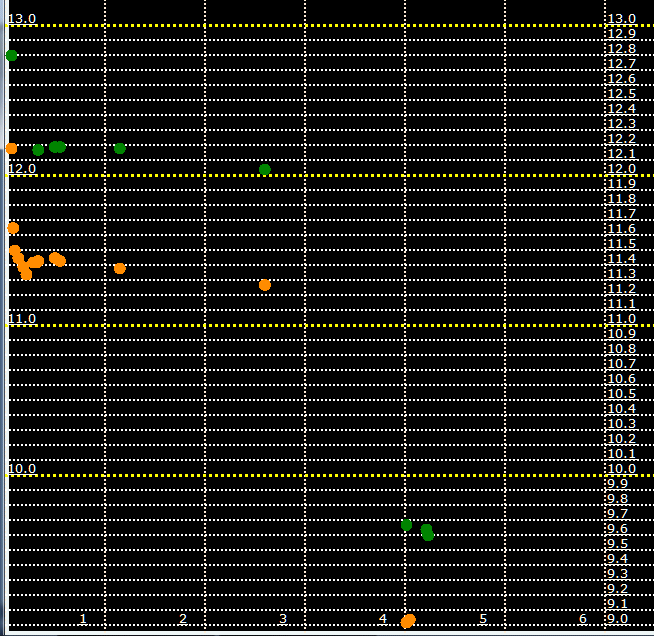Click the left-side 12.0 axis label
The height and width of the screenshot is (636, 654).
[22, 169]
